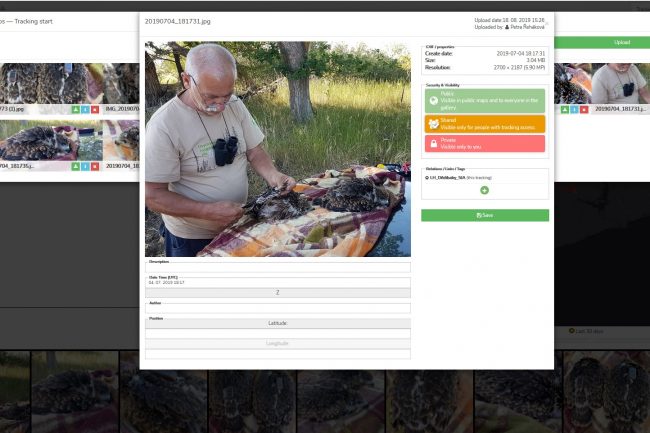Click red delete icon under 20190704_181735 thumbnail
The height and width of the screenshot is (433, 650).
coord(95,166)
